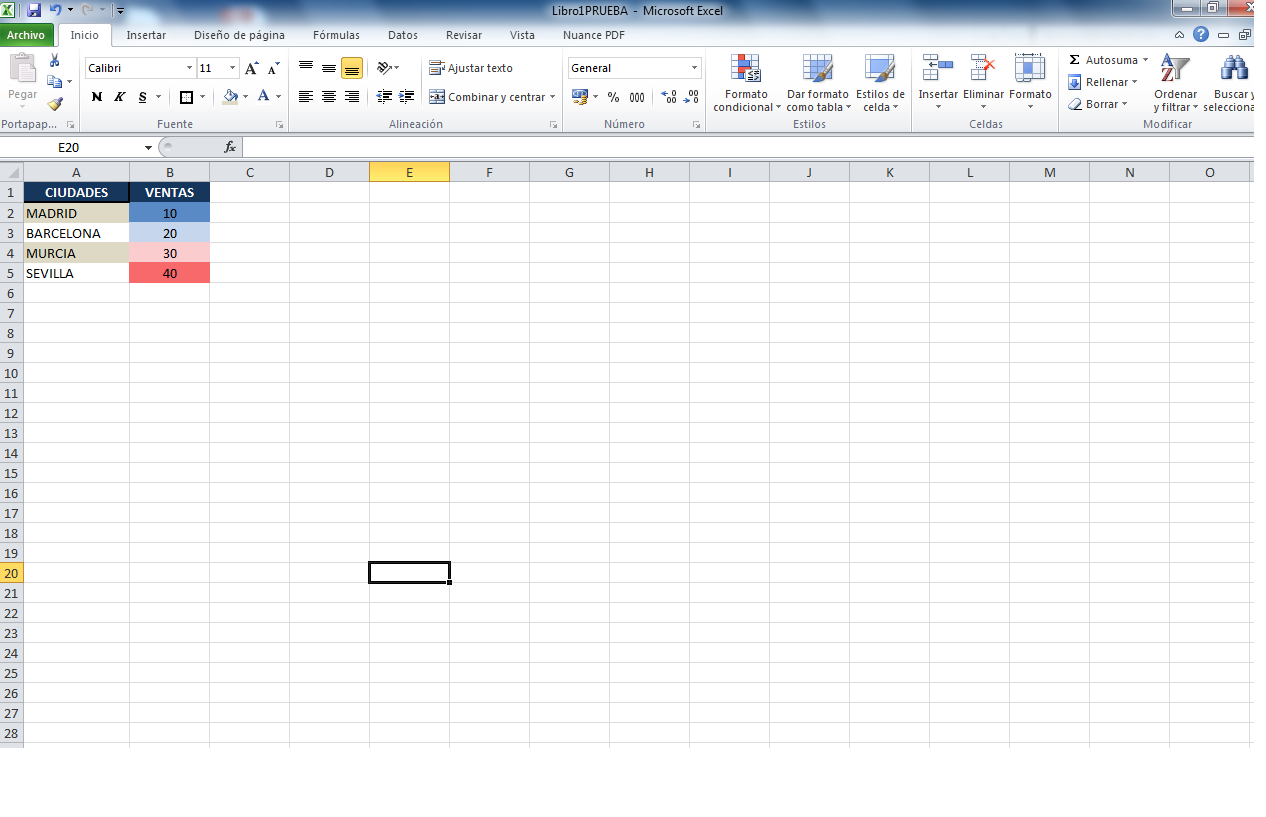Open Dar formato como tabla gallery
The height and width of the screenshot is (817, 1266).
(x=818, y=84)
